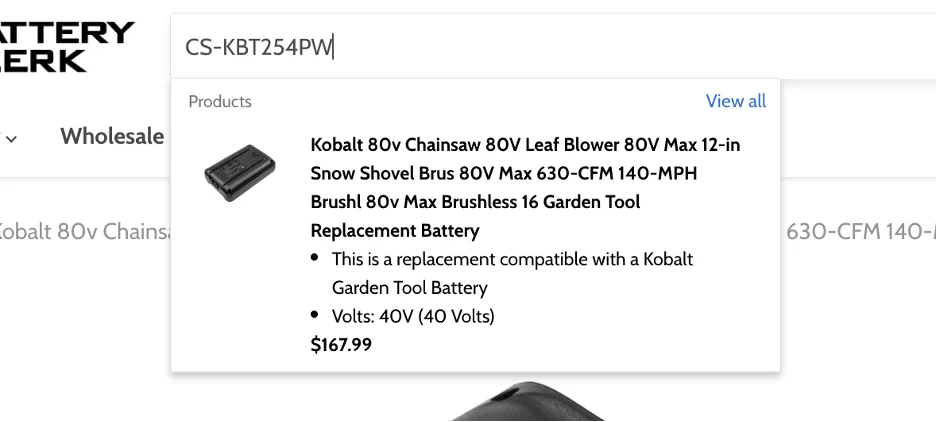Click the Products heading in suggestions
The height and width of the screenshot is (422, 936).
220,101
